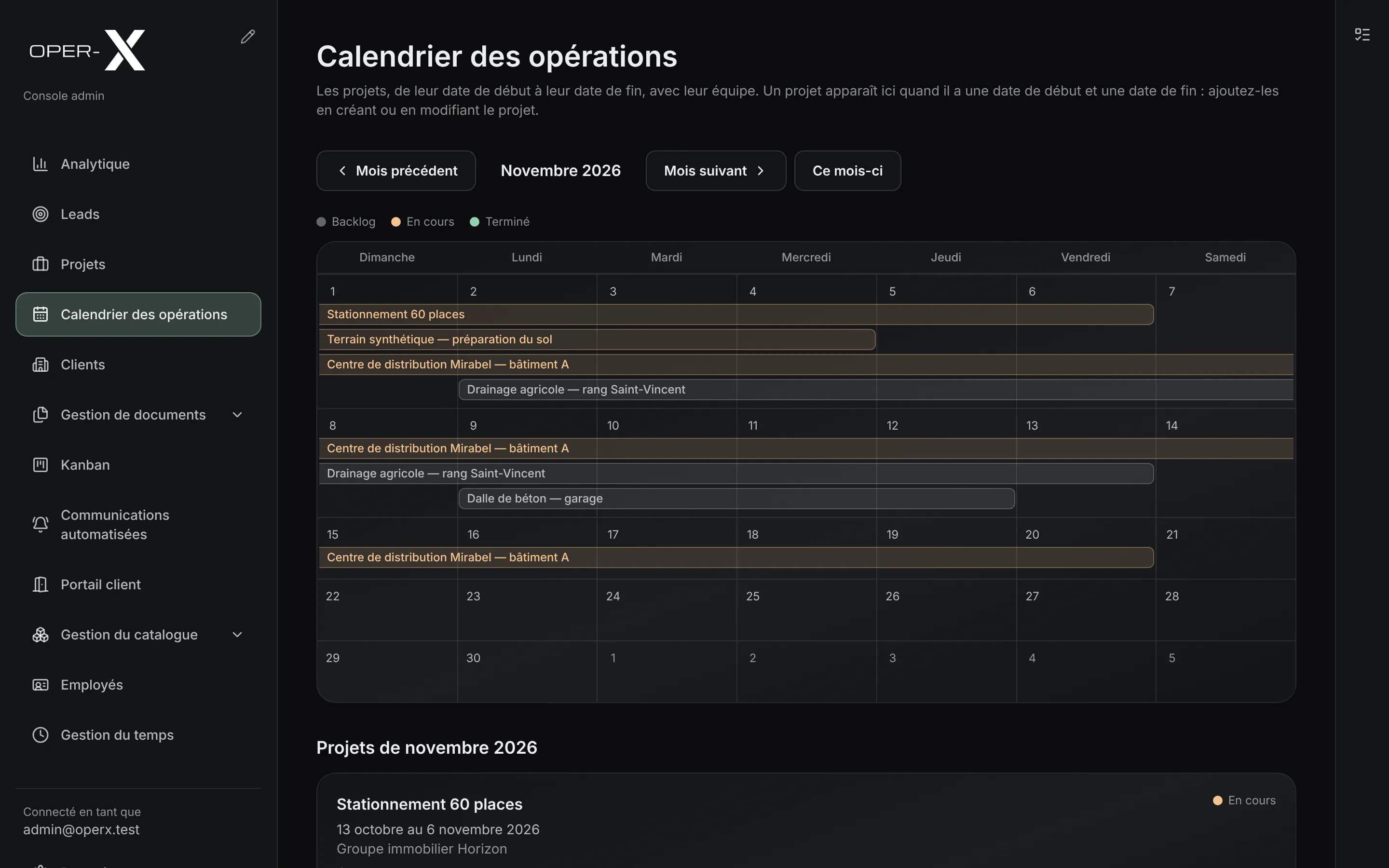This screenshot has width=1389, height=868.
Task: Jump to Ce mois-ci
Action: (847, 171)
